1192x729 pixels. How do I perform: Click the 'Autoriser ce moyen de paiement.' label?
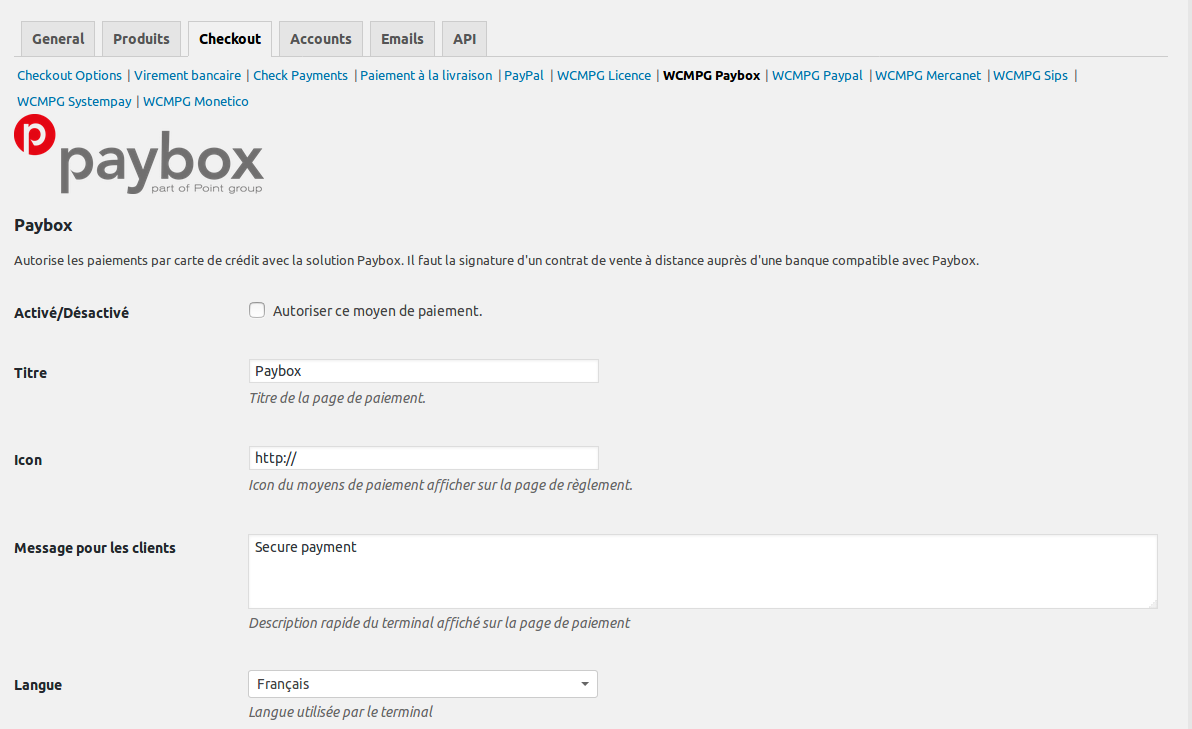coord(377,311)
